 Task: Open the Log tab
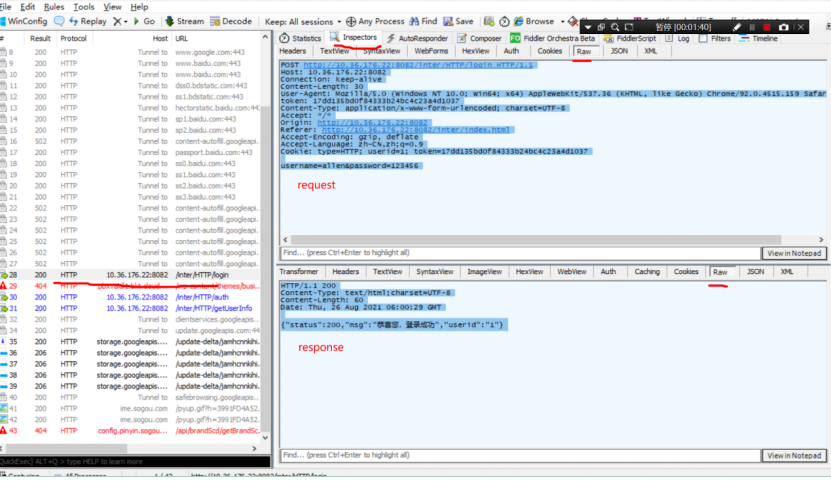pos(677,38)
